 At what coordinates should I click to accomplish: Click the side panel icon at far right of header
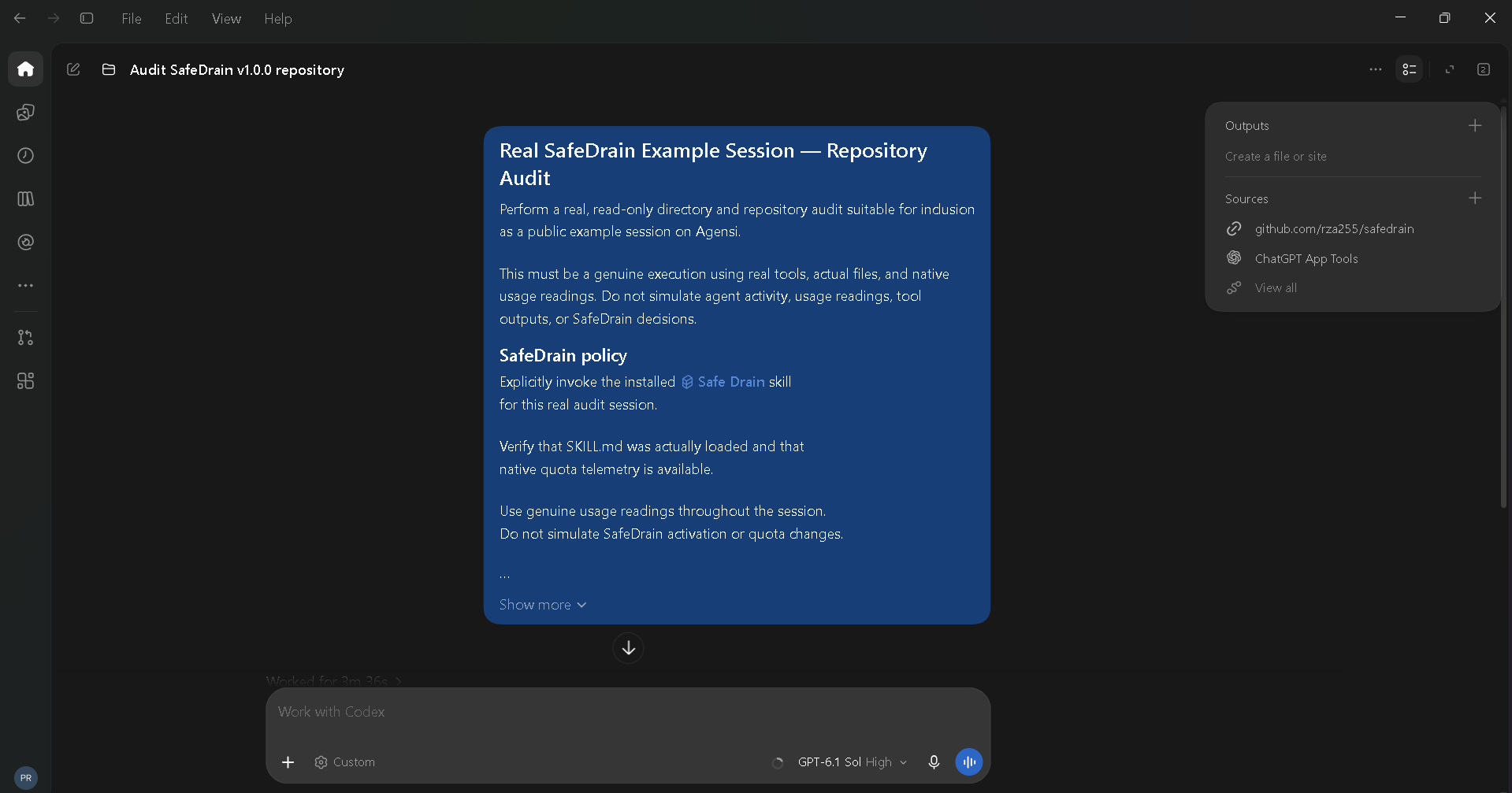1484,69
